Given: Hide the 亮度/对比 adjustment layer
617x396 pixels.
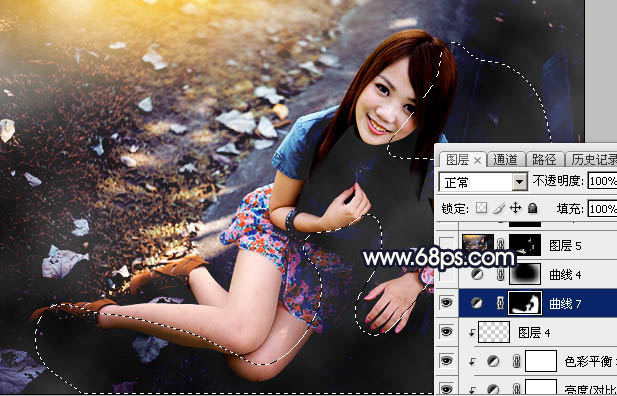Looking at the screenshot, I should point(446,389).
